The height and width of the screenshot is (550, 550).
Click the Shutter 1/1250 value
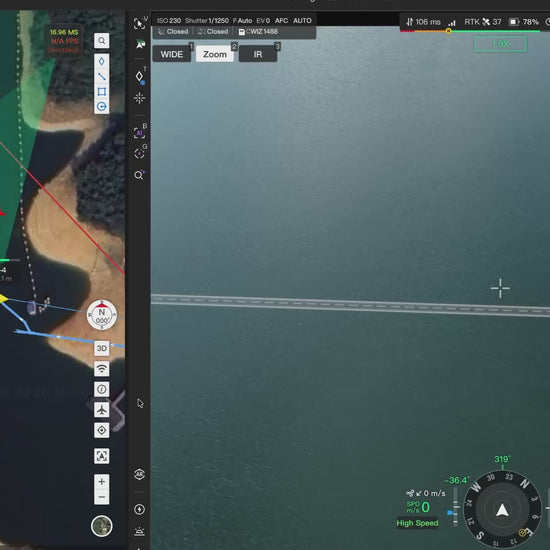pyautogui.click(x=207, y=21)
